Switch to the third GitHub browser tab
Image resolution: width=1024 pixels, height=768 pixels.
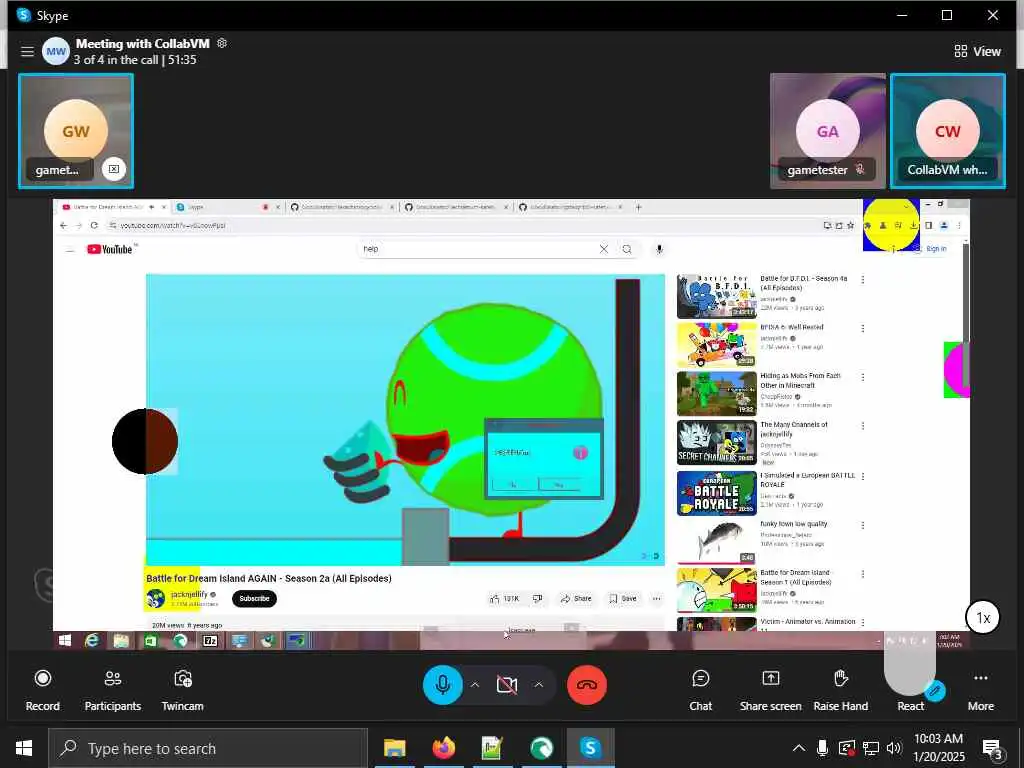[569, 207]
